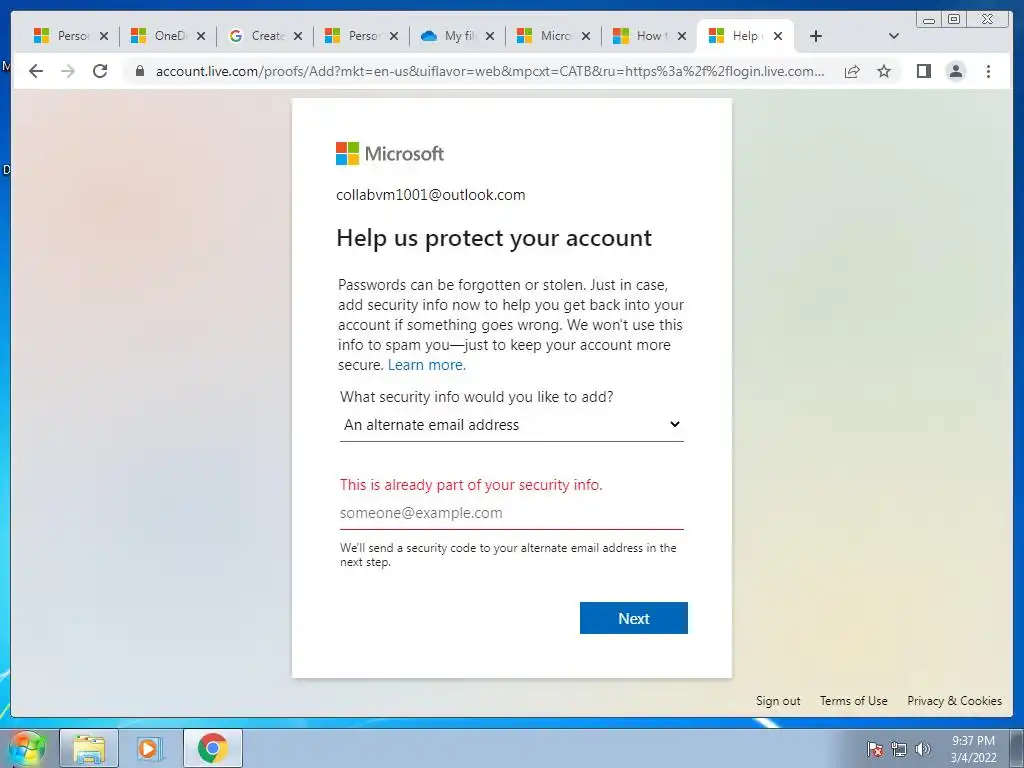Share this page using the share icon
The height and width of the screenshot is (768, 1024).
pyautogui.click(x=852, y=71)
